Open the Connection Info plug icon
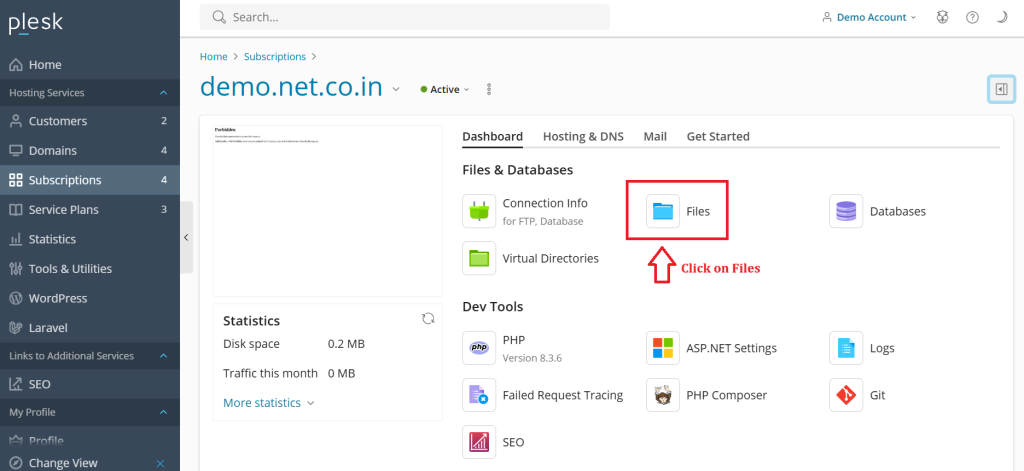Screen dimensions: 1024x471 pyautogui.click(x=479, y=211)
